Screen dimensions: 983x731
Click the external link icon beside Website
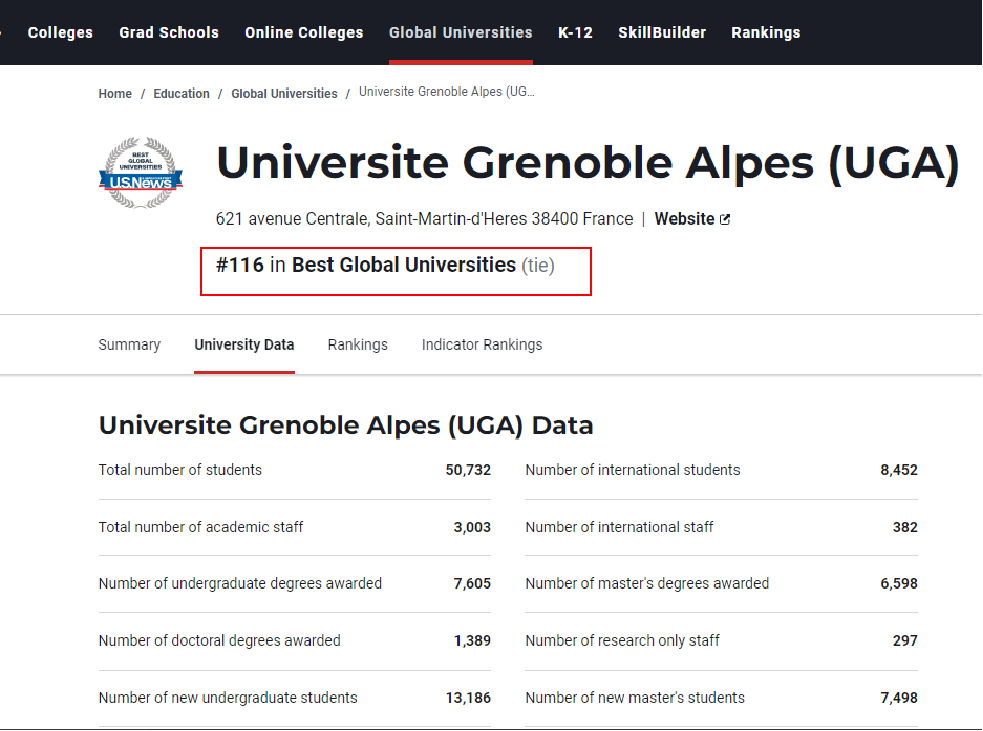[x=725, y=219]
